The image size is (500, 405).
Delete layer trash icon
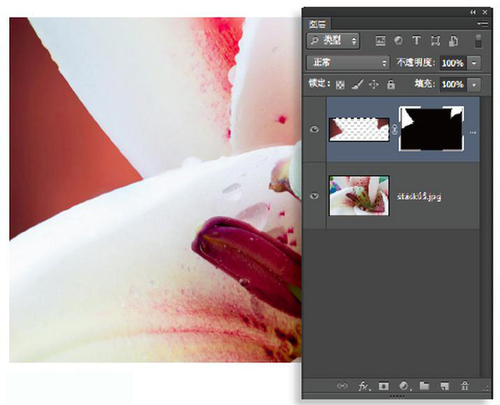point(465,386)
